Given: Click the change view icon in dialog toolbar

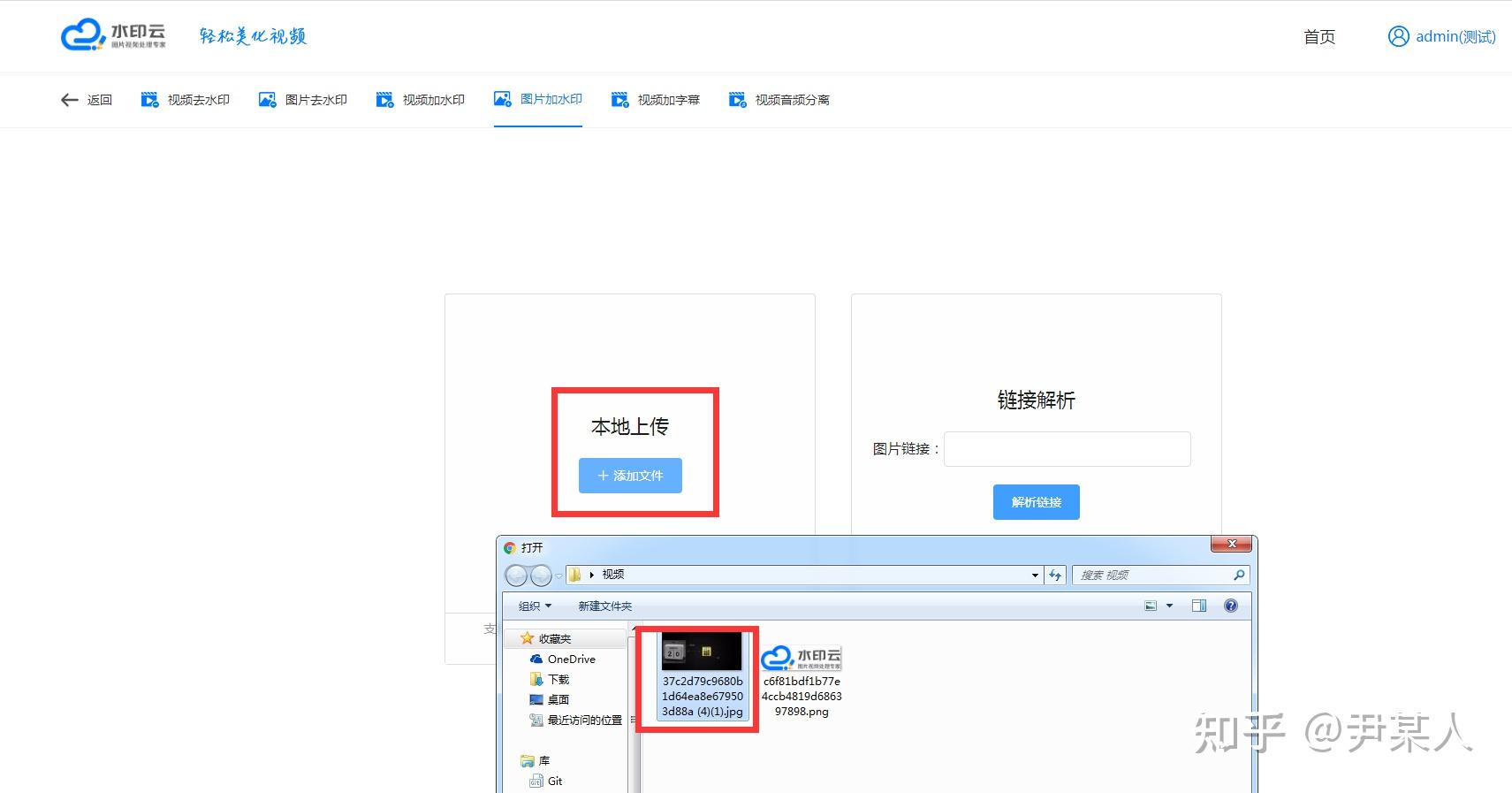Looking at the screenshot, I should coord(1151,606).
